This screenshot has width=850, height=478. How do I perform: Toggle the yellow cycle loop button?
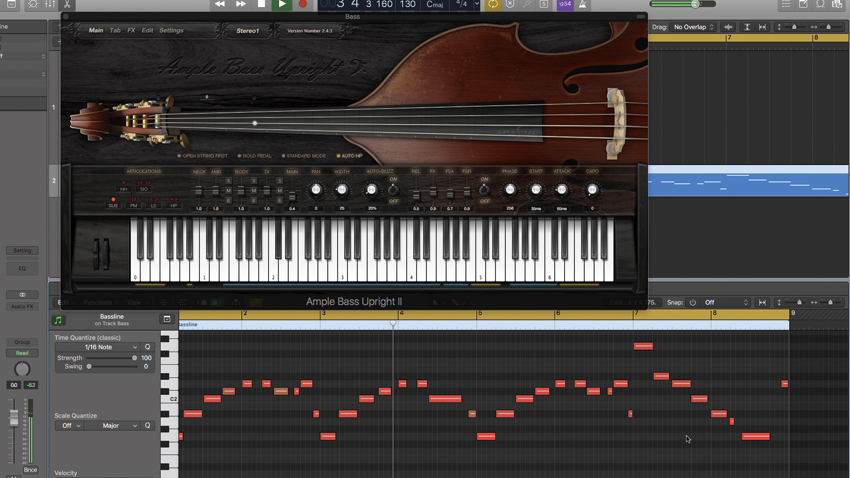coord(493,4)
